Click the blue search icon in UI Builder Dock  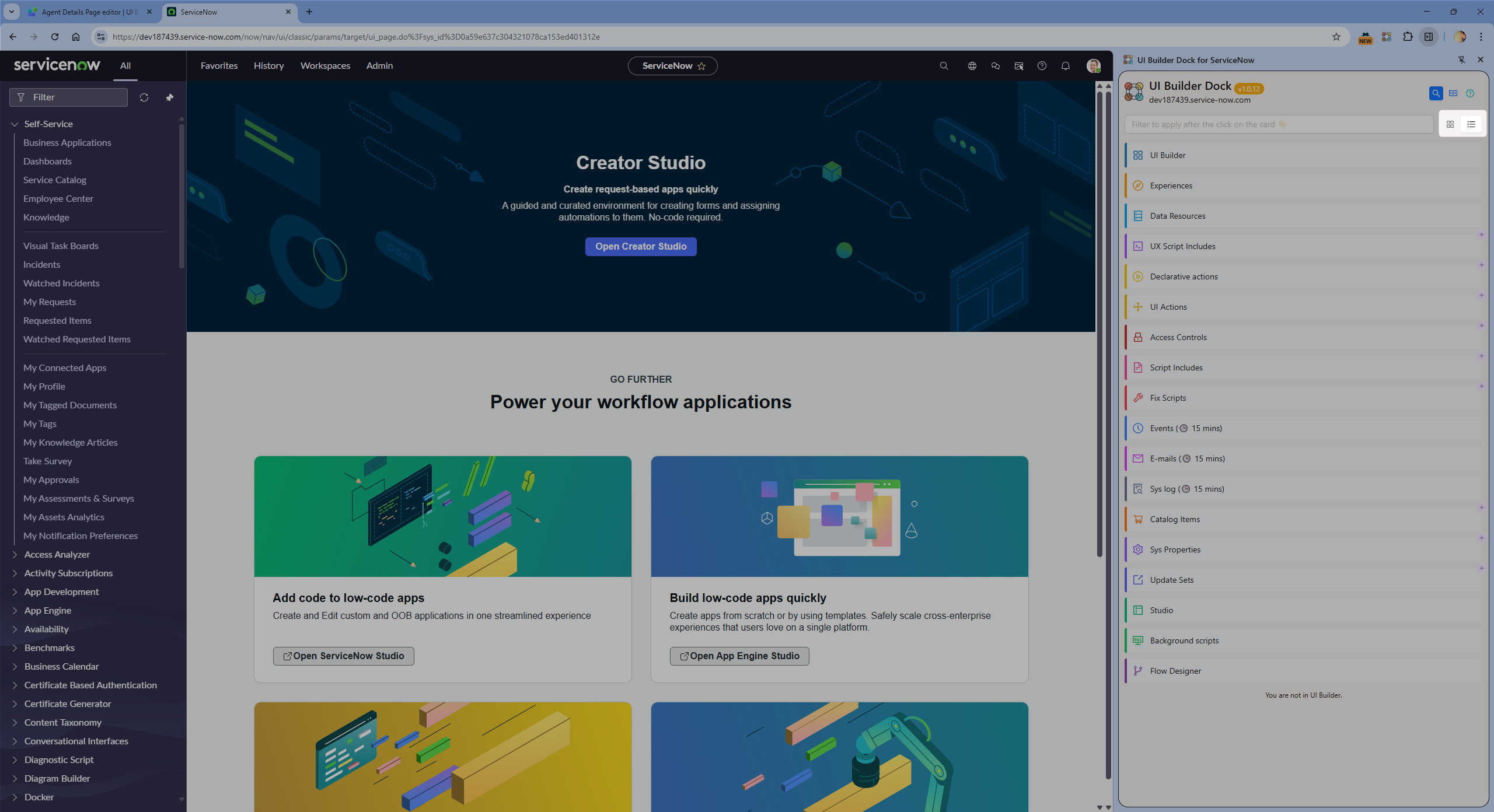1436,93
